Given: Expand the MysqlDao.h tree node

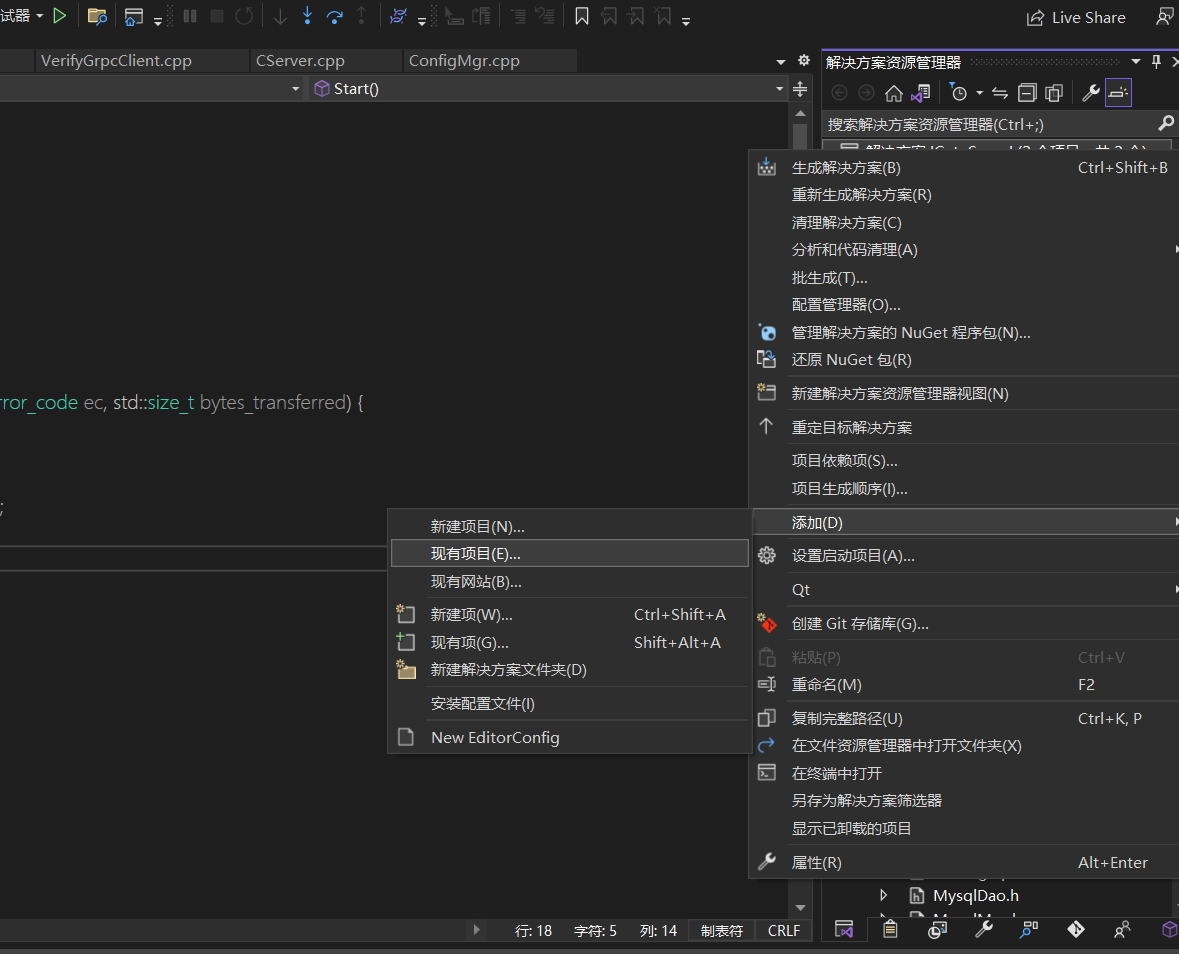Looking at the screenshot, I should [x=884, y=895].
